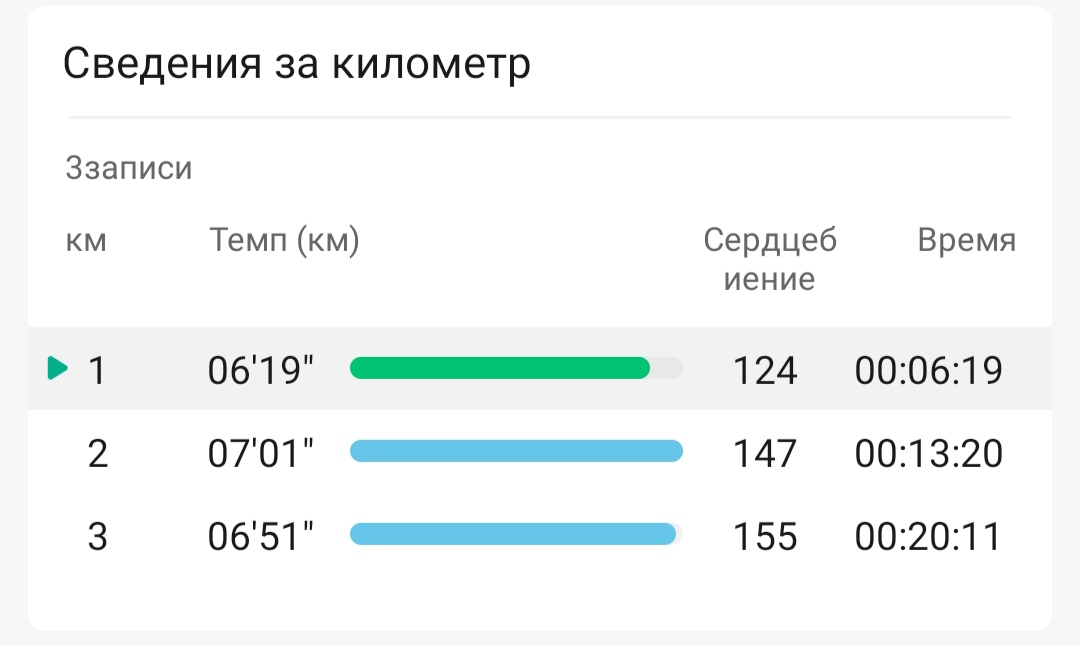This screenshot has height=645, width=1080.
Task: Tap the 07'01" pace value
Action: pos(261,453)
